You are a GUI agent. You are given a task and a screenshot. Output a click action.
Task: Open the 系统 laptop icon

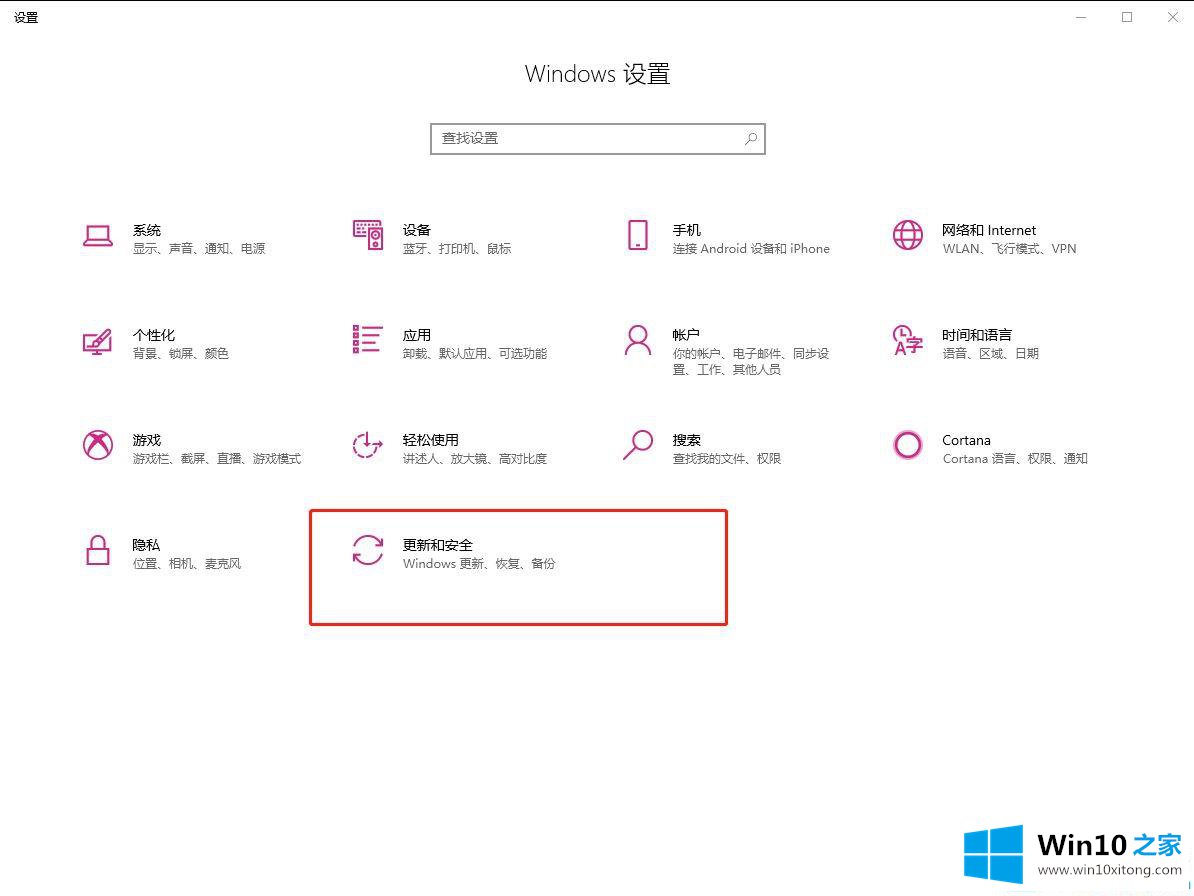tap(97, 236)
